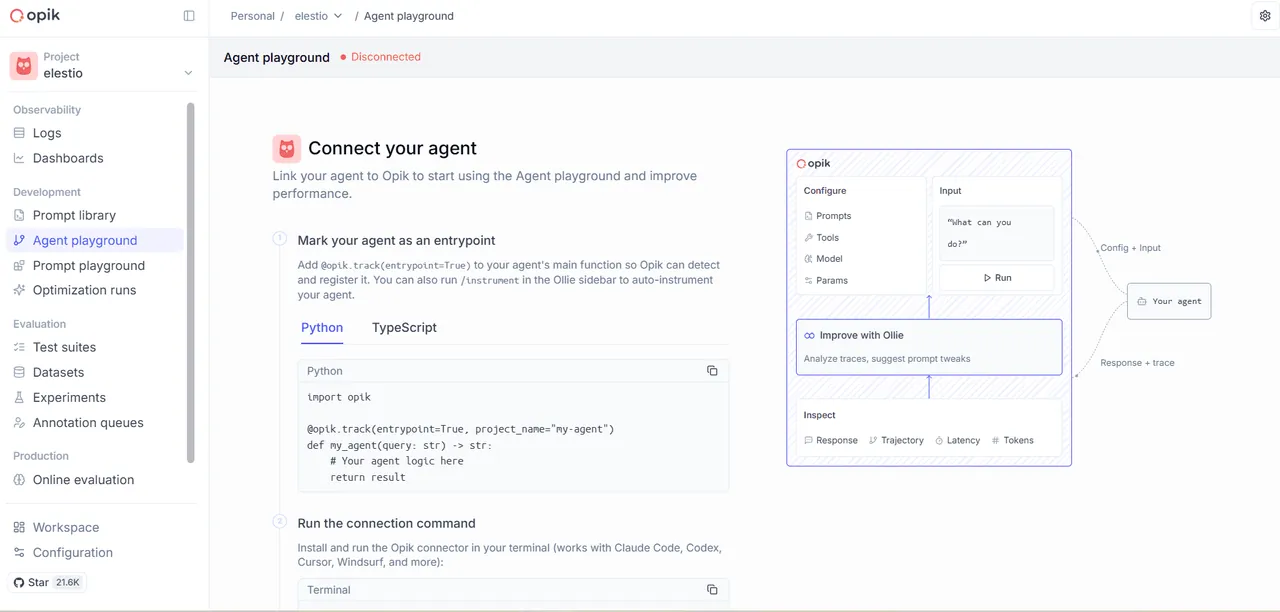Click the Personal breadcrumb link

(x=252, y=16)
